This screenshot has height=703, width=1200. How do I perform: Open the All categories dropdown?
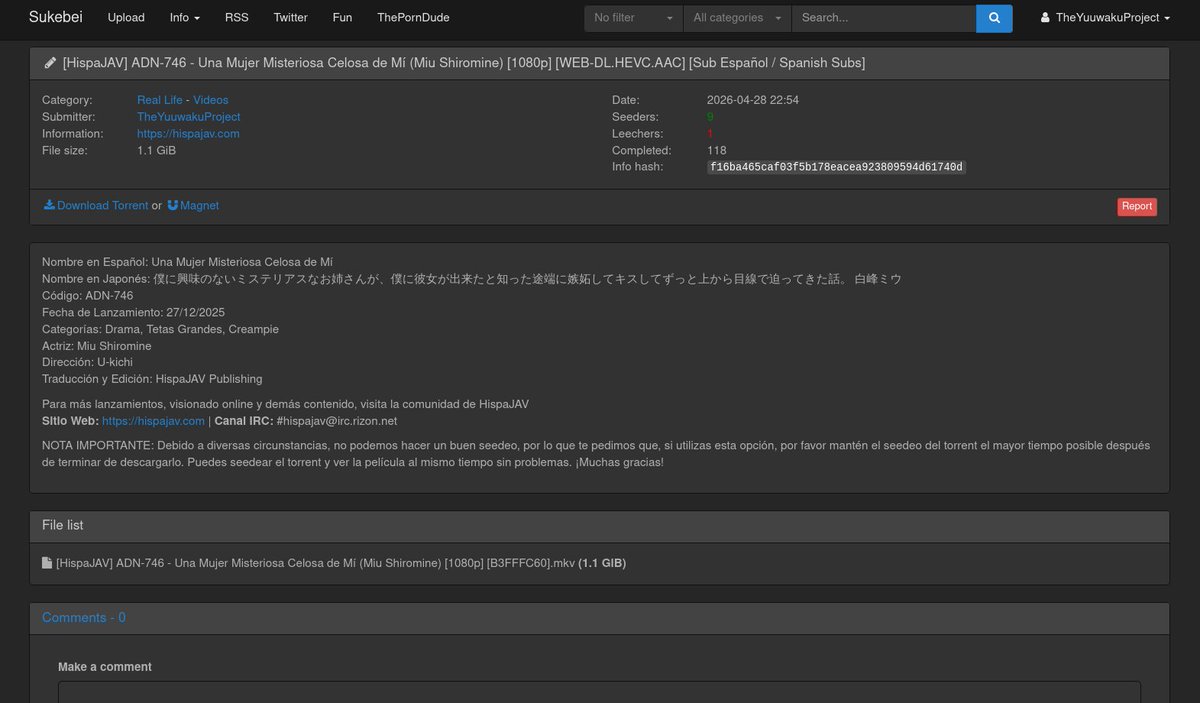coord(737,18)
